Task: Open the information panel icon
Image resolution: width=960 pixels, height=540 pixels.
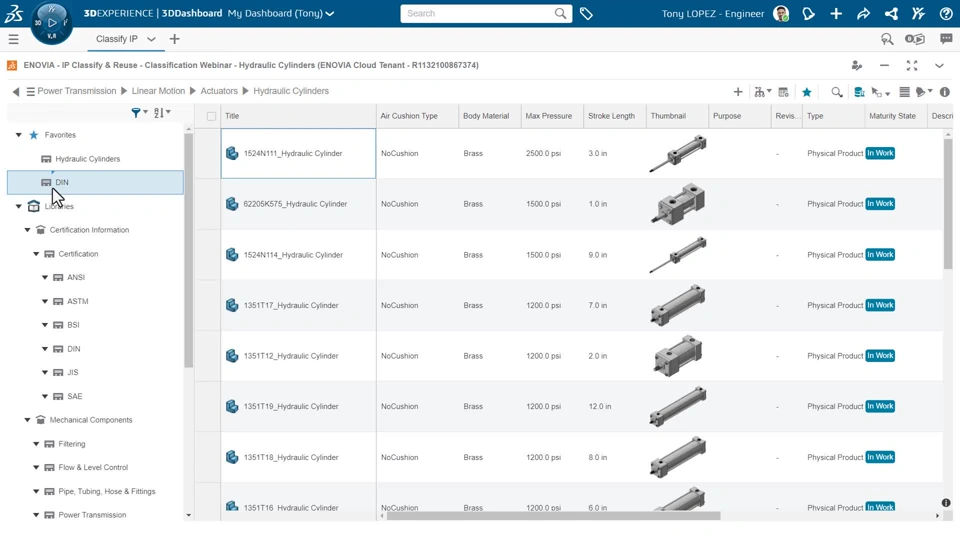Action: pos(945,92)
